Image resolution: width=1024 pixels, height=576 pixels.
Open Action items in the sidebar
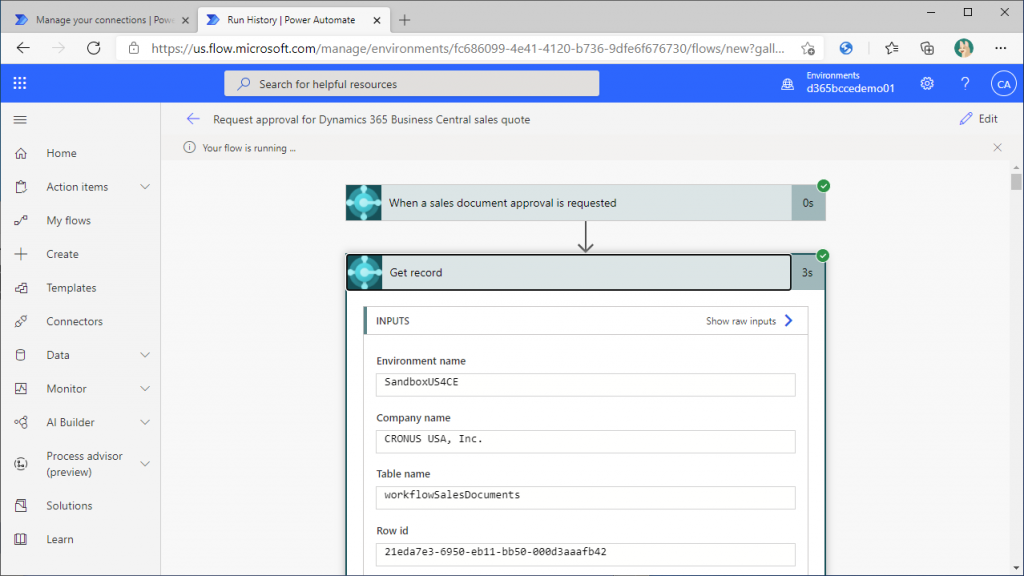(x=77, y=187)
